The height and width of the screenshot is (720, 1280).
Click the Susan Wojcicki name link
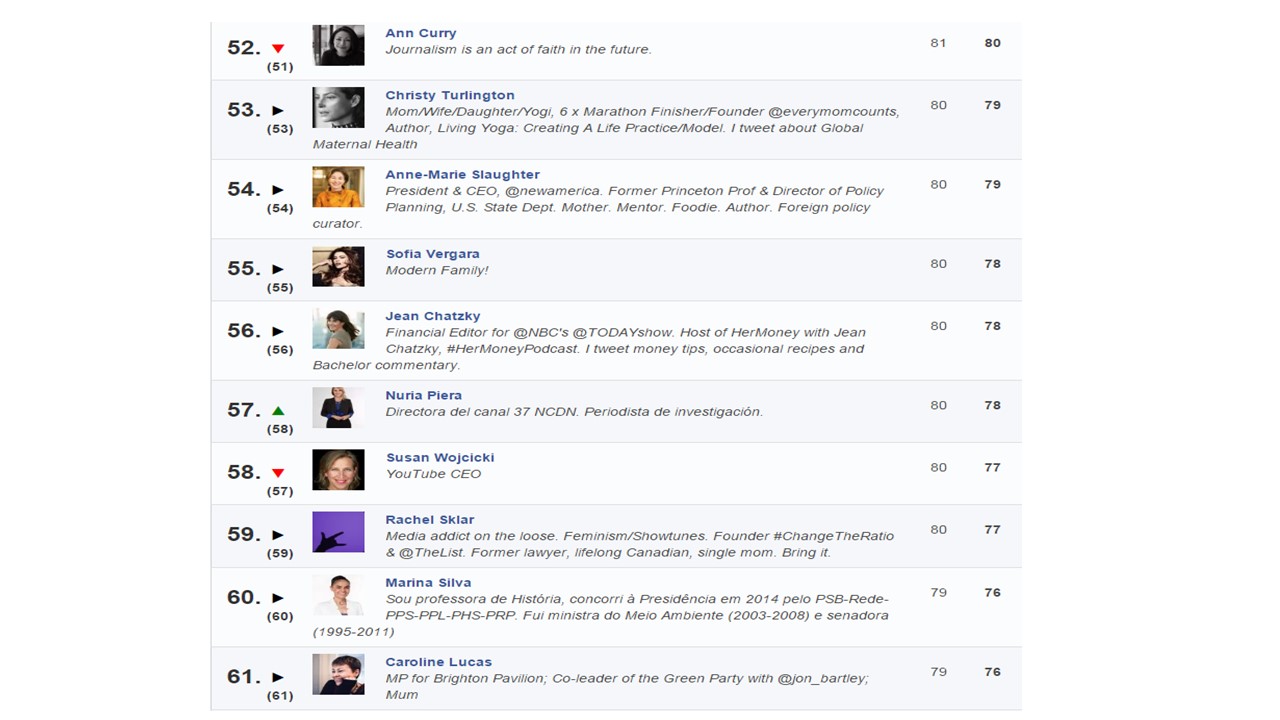[x=440, y=457]
